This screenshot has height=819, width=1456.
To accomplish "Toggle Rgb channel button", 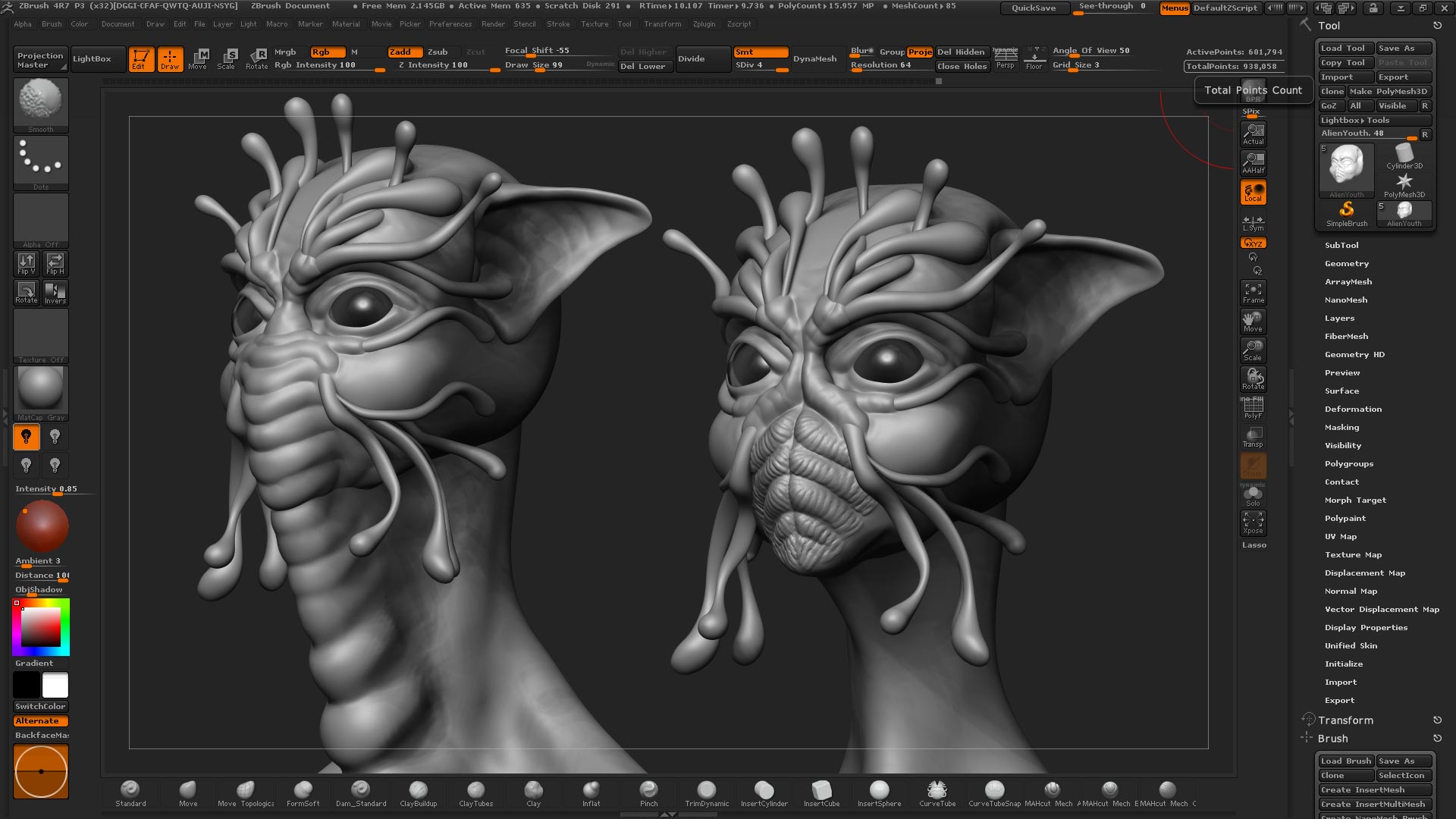I will pyautogui.click(x=328, y=52).
